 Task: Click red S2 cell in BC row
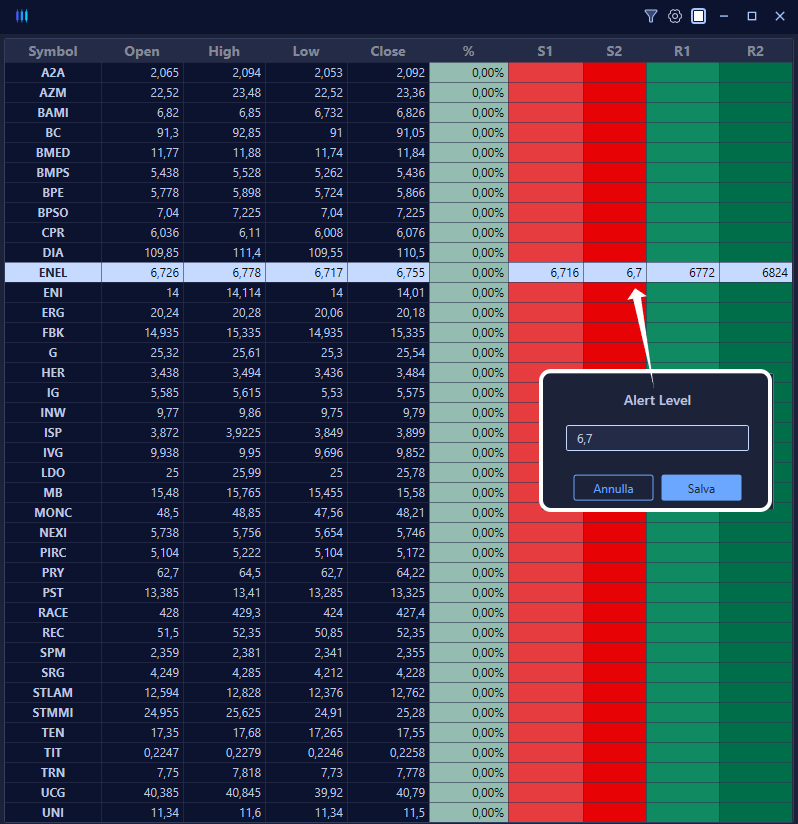[x=615, y=132]
